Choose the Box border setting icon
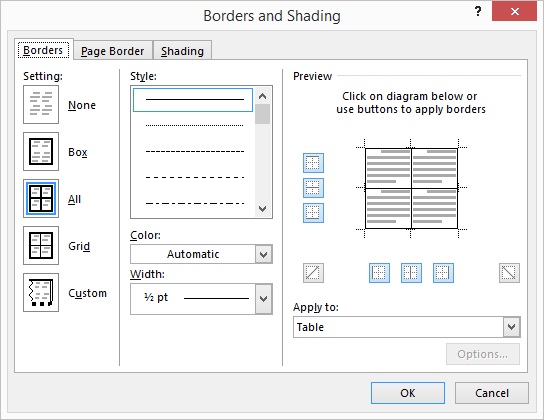Viewport: 544px width, 420px height. pos(41,152)
